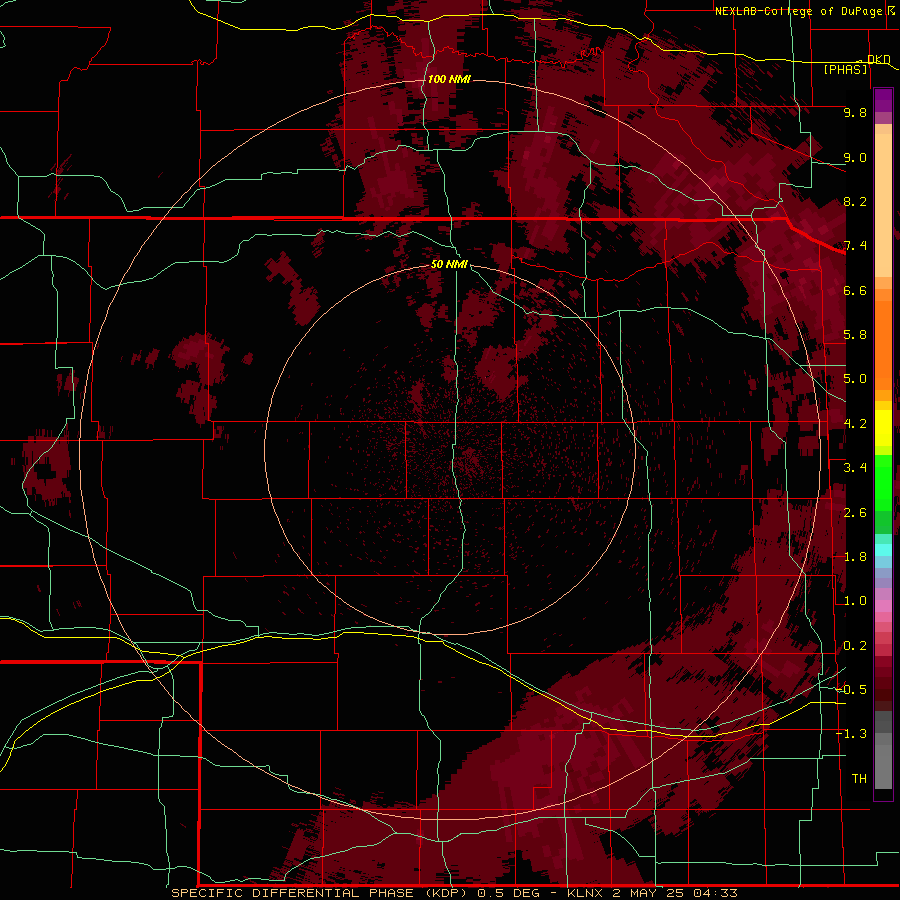Image resolution: width=900 pixels, height=900 pixels.
Task: Click the 4.2 value on the color scale
Action: click(x=855, y=424)
